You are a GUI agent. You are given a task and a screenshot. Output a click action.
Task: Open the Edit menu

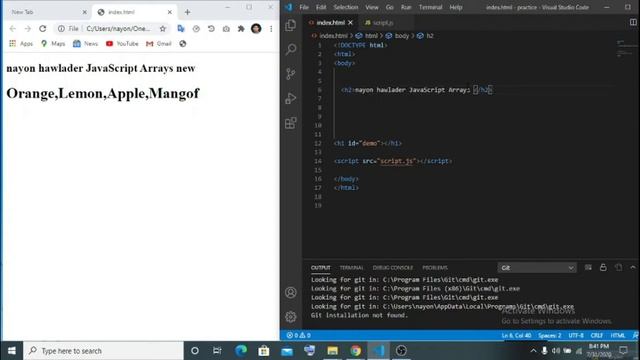pos(321,7)
